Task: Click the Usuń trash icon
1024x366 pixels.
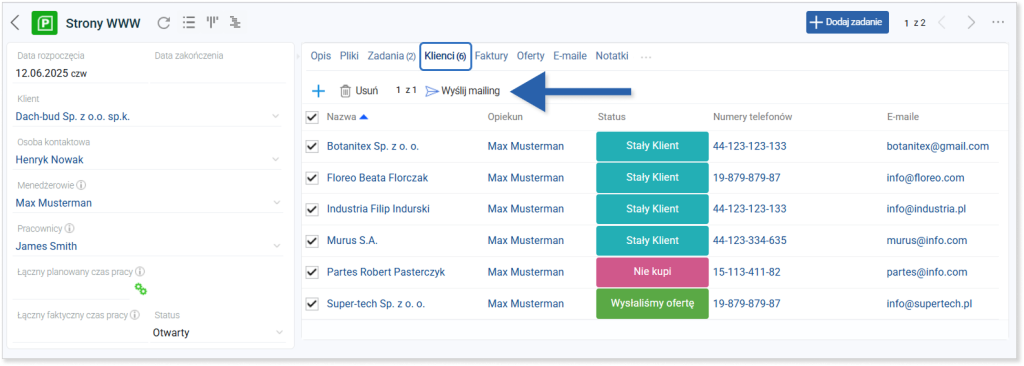Action: point(345,92)
